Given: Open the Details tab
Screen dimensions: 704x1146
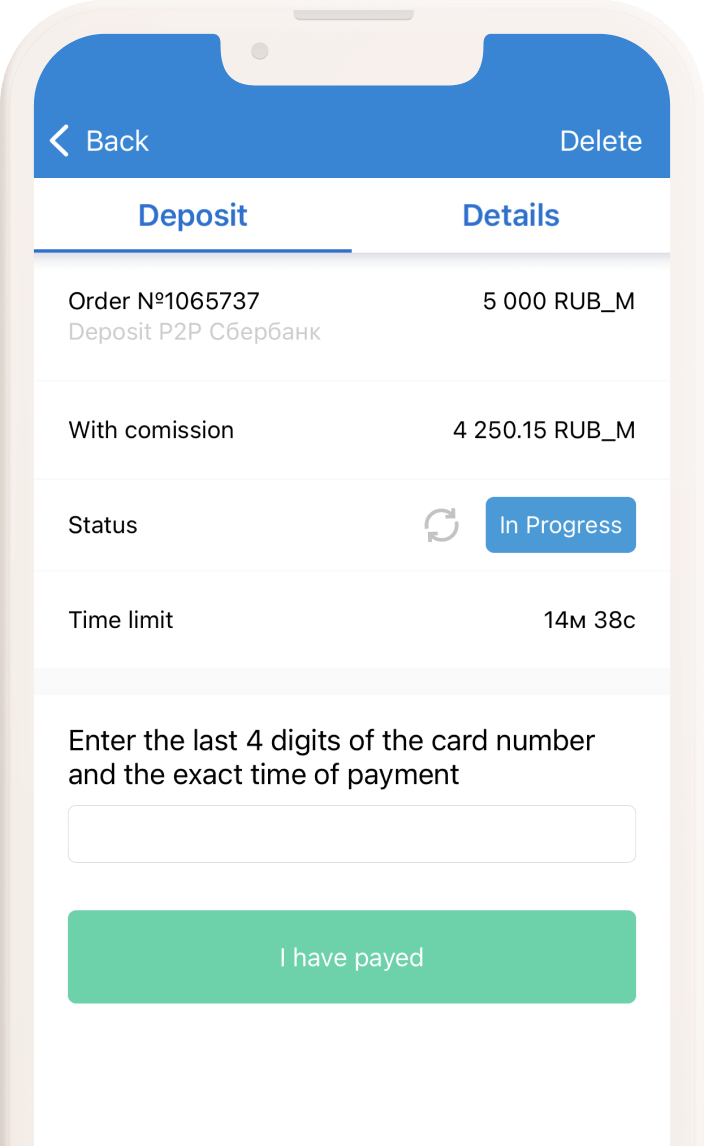Looking at the screenshot, I should pyautogui.click(x=511, y=215).
